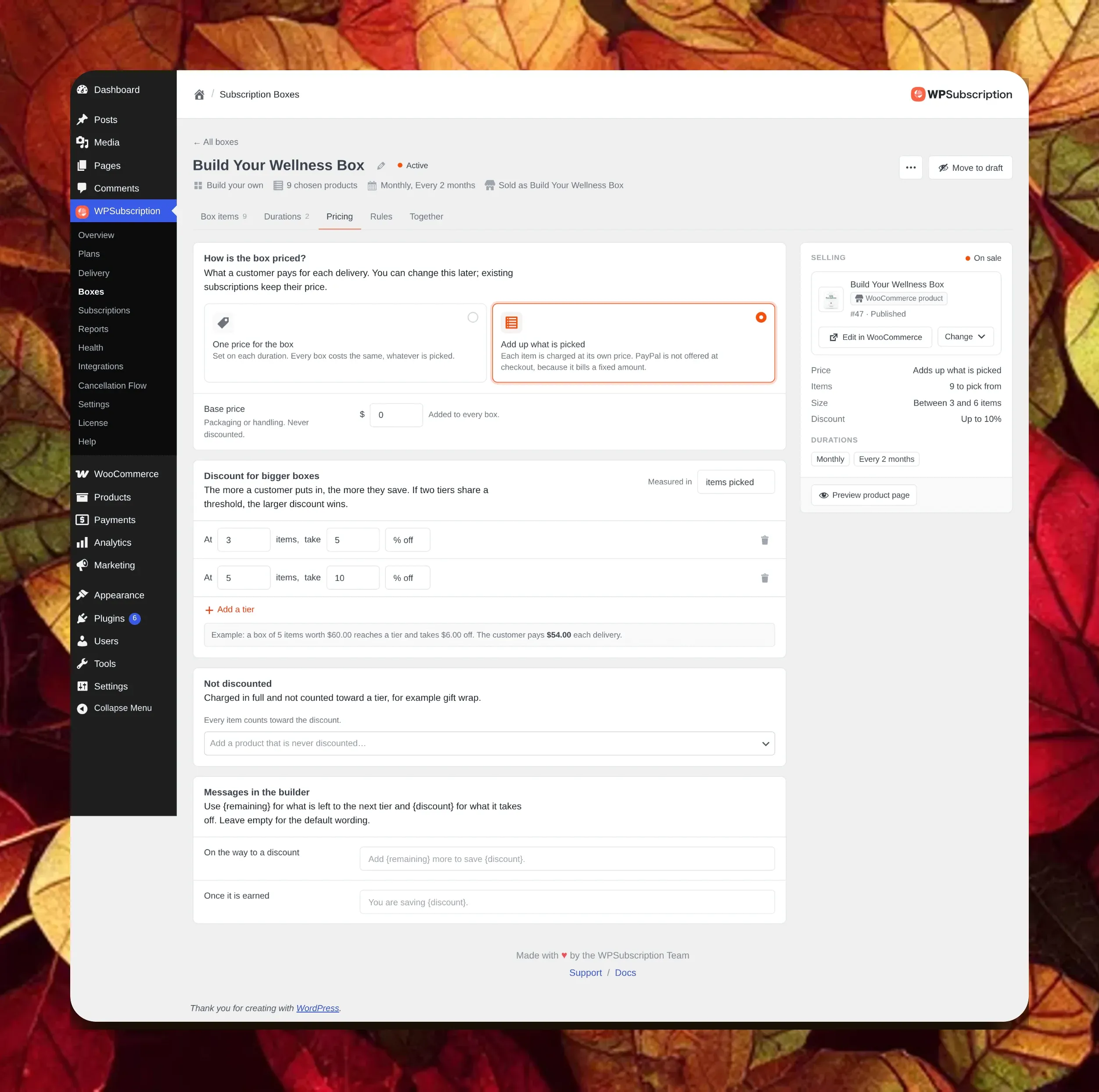Click the Analytics bar chart icon
Image resolution: width=1099 pixels, height=1092 pixels.
[83, 542]
